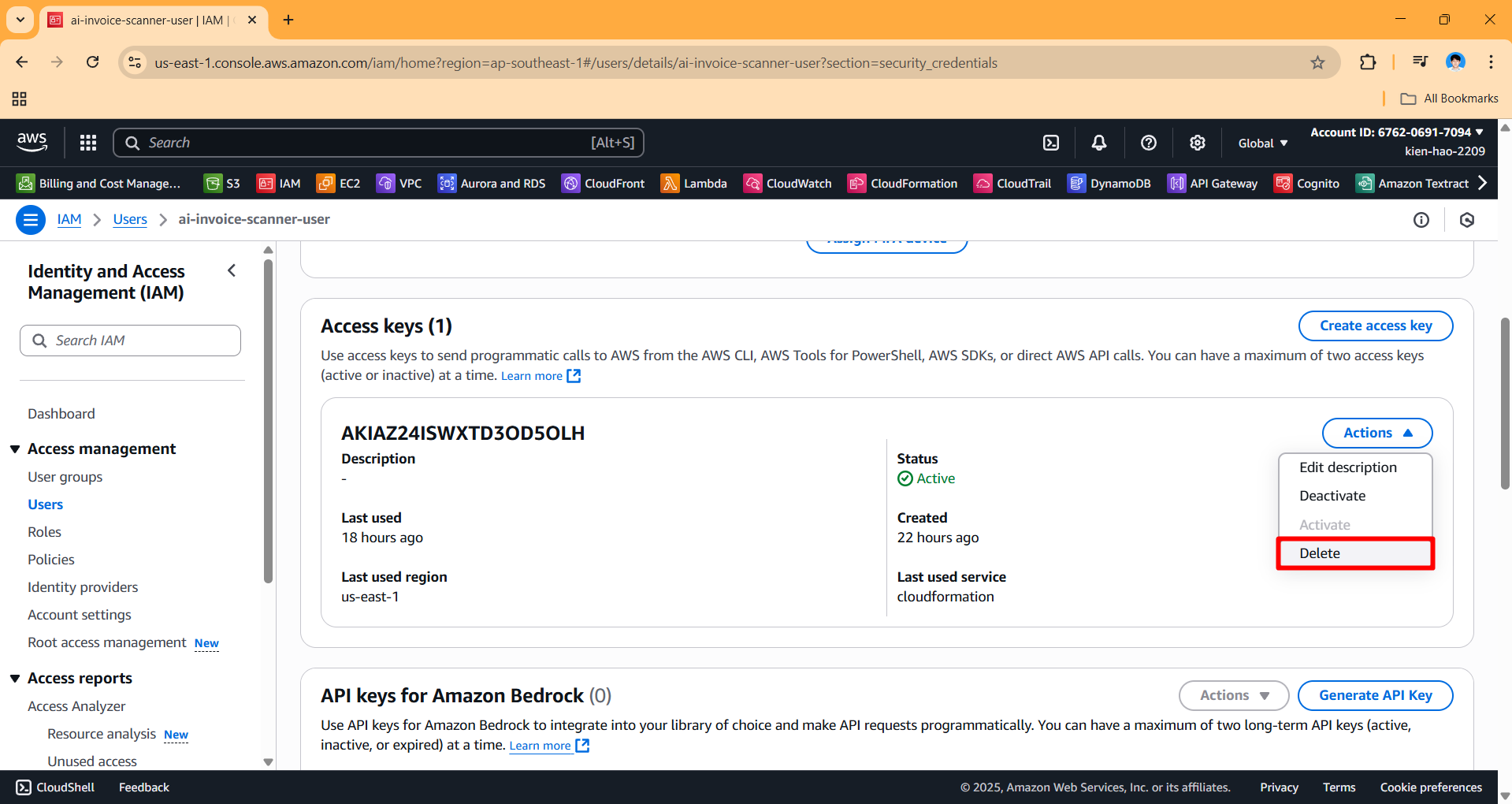Screen dimensions: 1512x804
Task: Open the notifications bell
Action: coord(1098,143)
